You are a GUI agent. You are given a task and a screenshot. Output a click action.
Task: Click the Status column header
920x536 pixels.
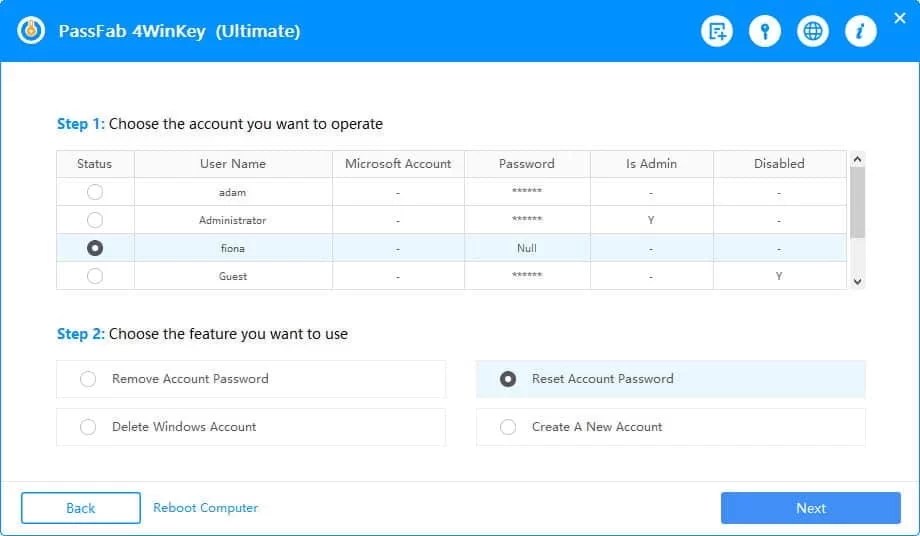coord(94,164)
